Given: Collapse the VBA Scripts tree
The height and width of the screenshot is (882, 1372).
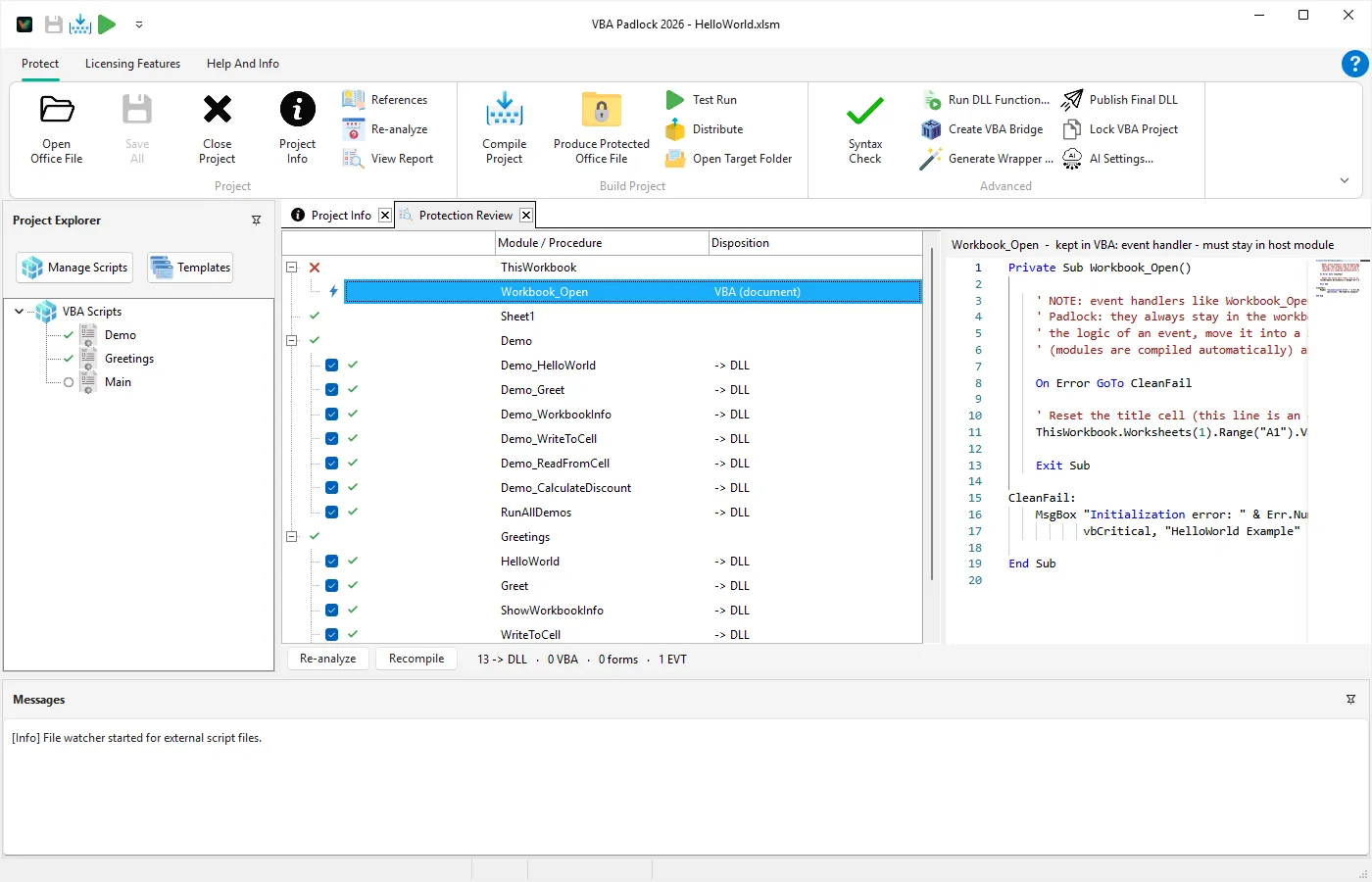Looking at the screenshot, I should [20, 312].
